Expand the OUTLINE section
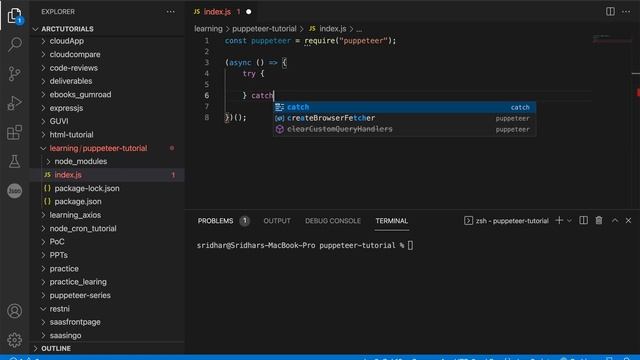Screen dimensions: 640x360 tap(56, 349)
